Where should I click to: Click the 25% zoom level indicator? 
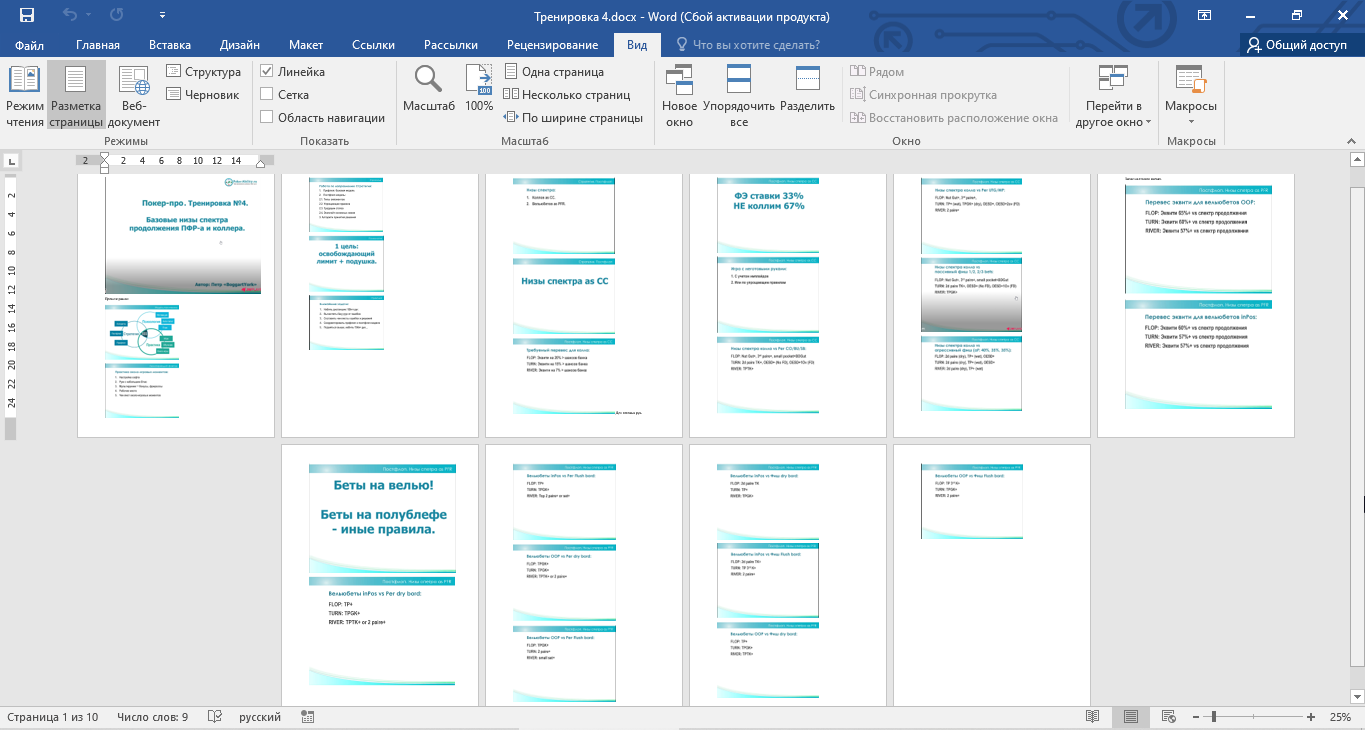(x=1340, y=717)
